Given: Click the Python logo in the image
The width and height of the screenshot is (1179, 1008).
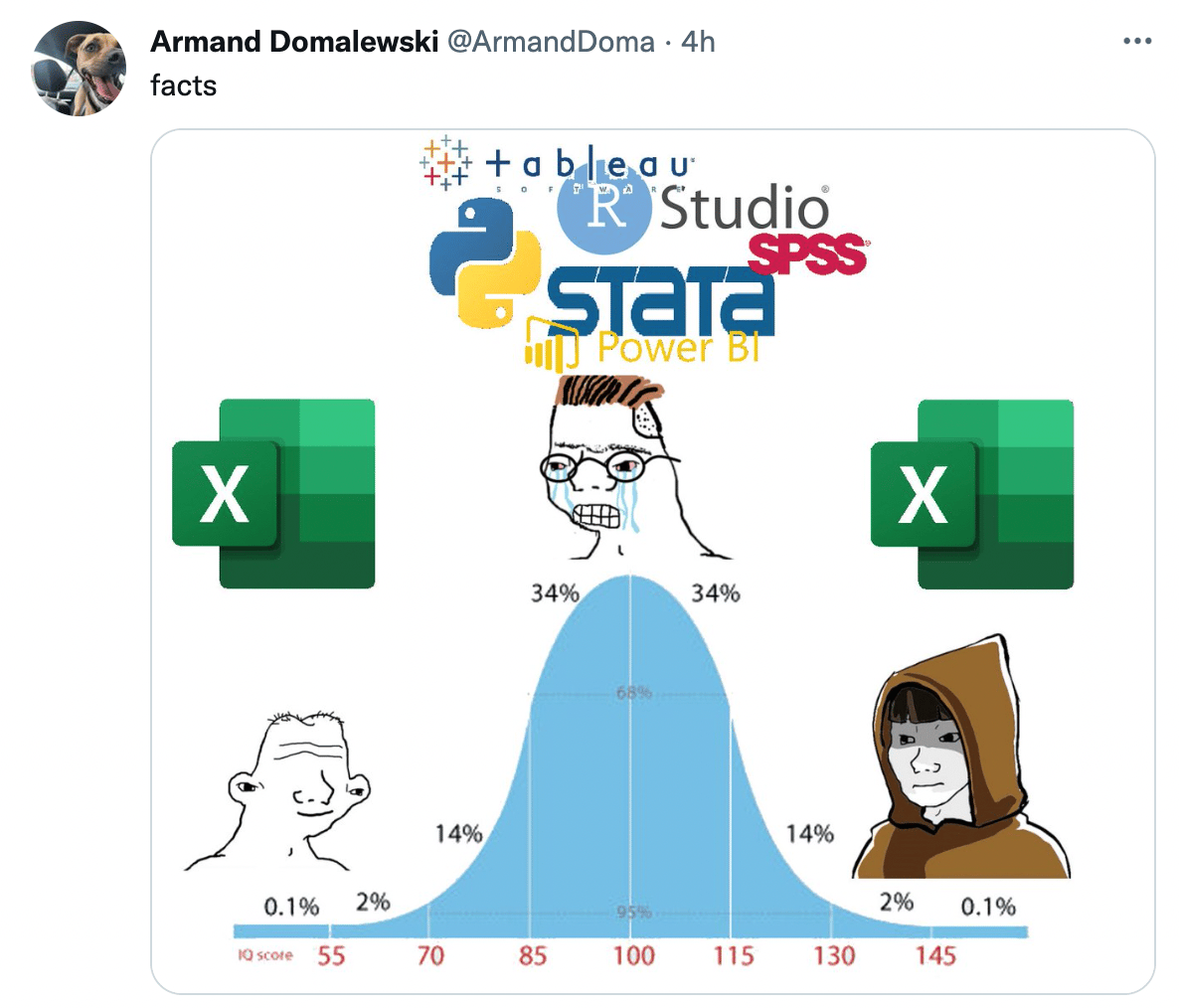Looking at the screenshot, I should [485, 263].
